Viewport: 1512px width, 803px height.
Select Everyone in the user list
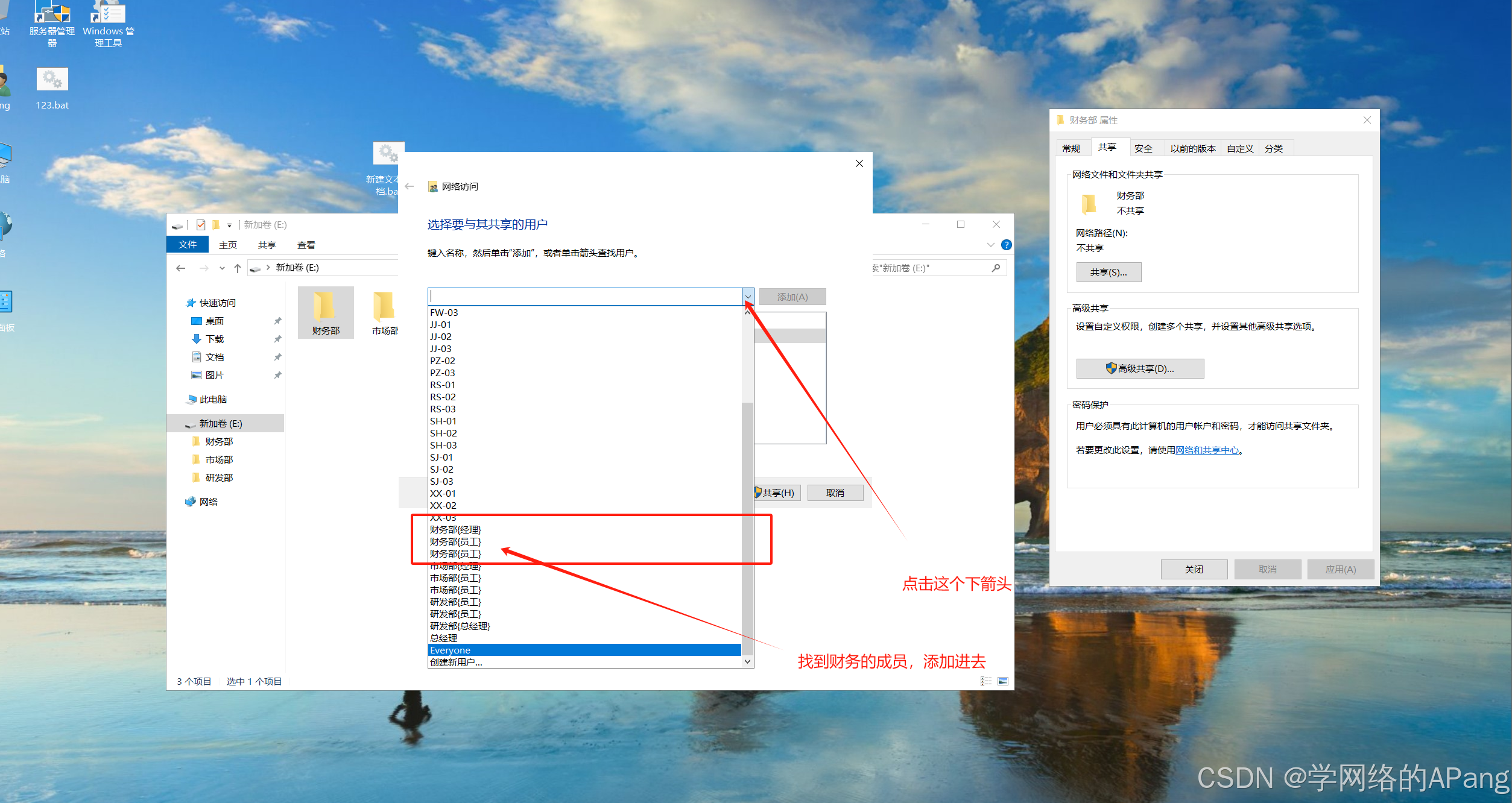[x=451, y=650]
